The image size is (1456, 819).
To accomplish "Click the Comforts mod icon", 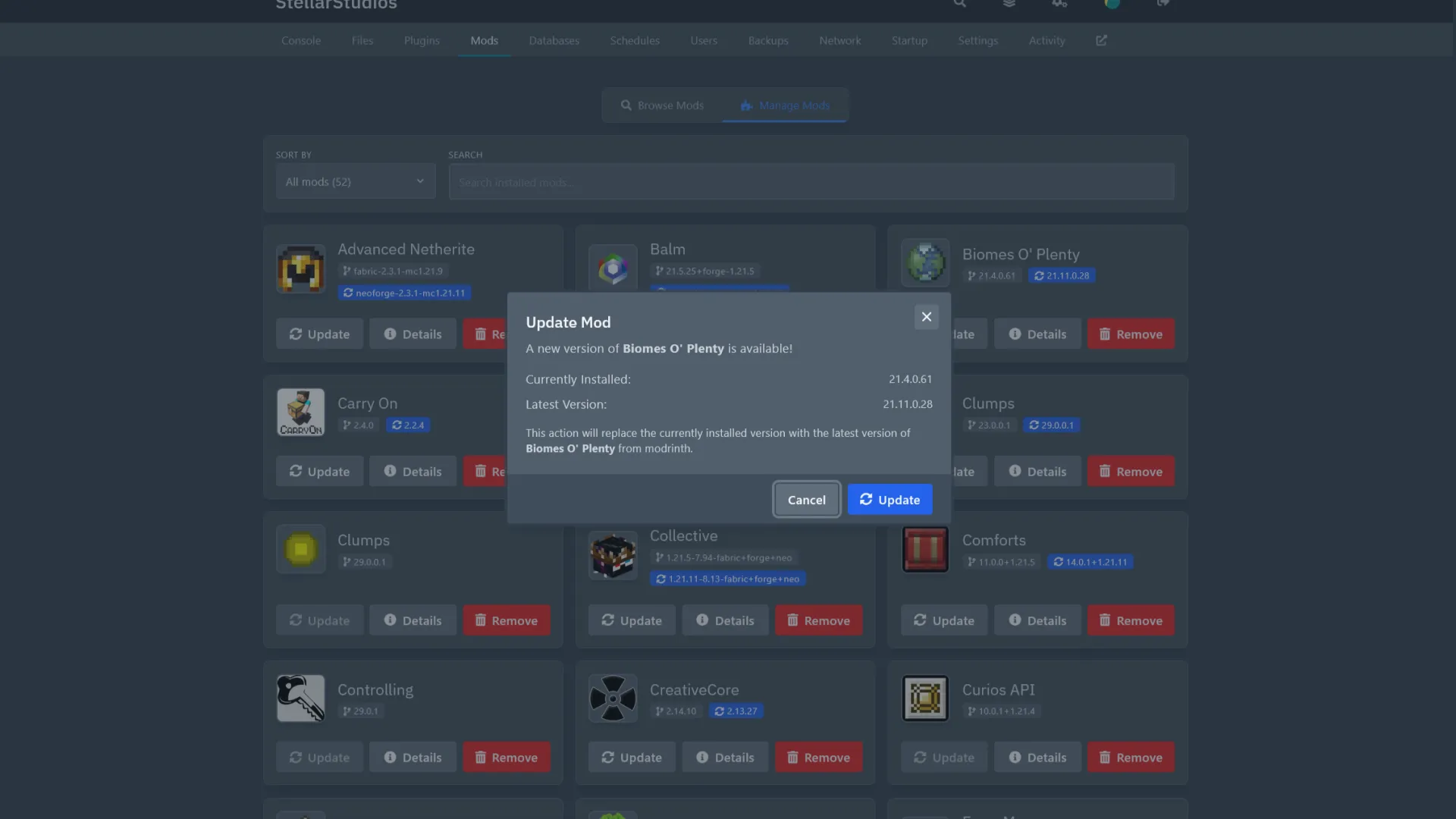I will click(x=924, y=549).
